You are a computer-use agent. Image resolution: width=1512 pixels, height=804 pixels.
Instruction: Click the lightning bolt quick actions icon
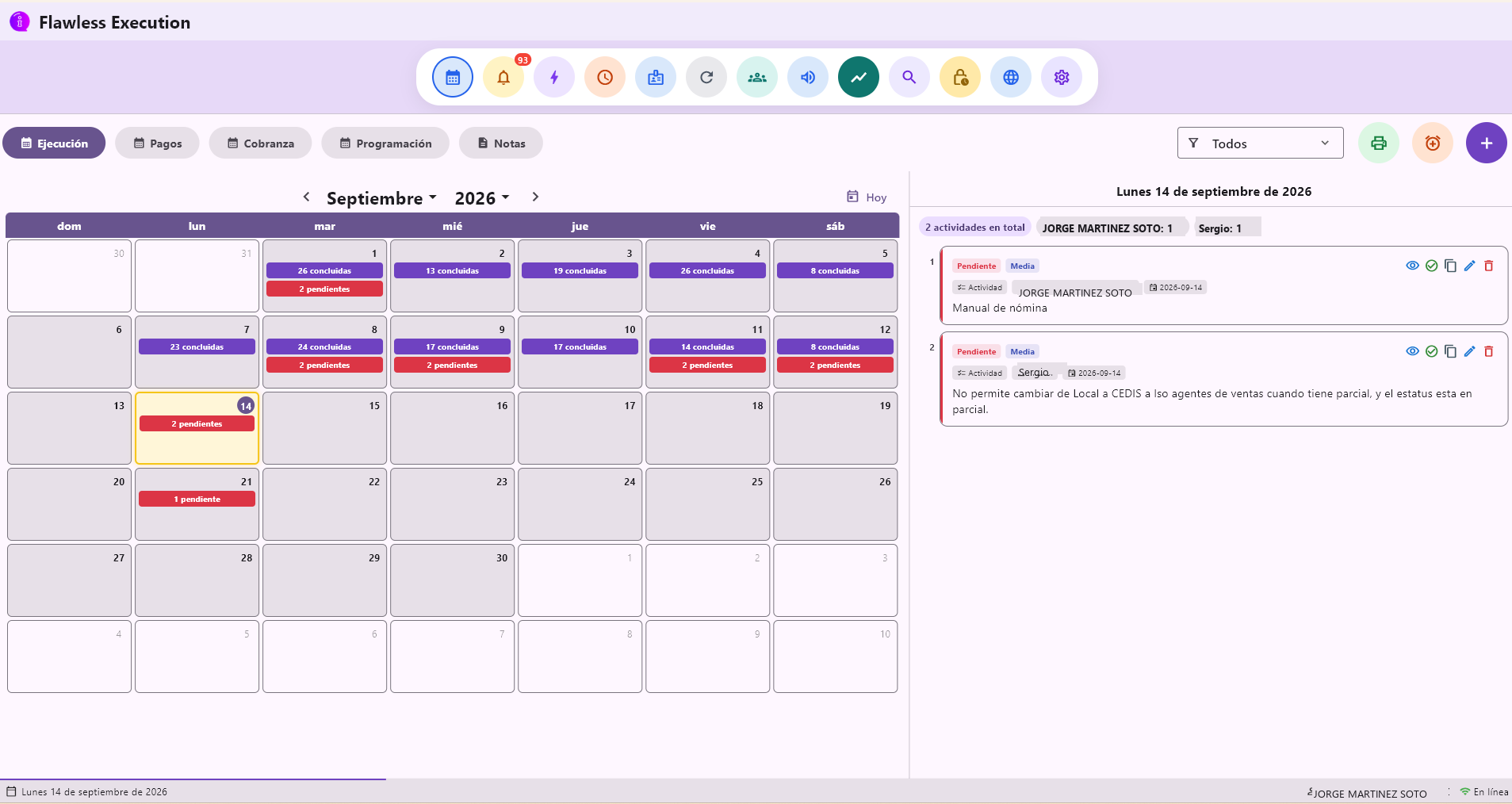pos(554,77)
